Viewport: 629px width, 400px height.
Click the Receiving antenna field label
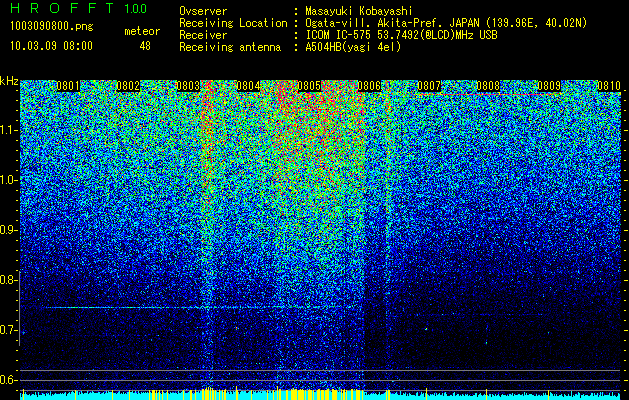click(230, 47)
